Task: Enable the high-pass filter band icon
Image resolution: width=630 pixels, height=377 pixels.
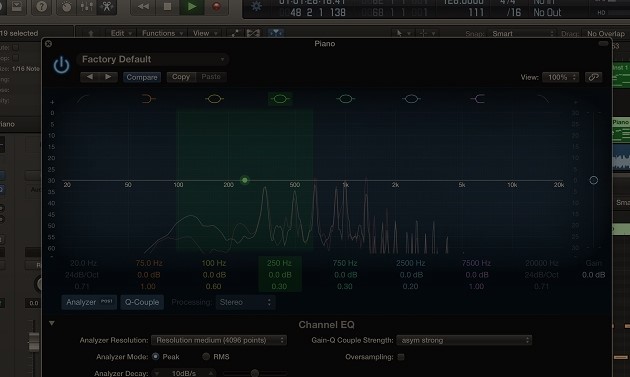Action: coord(82,98)
